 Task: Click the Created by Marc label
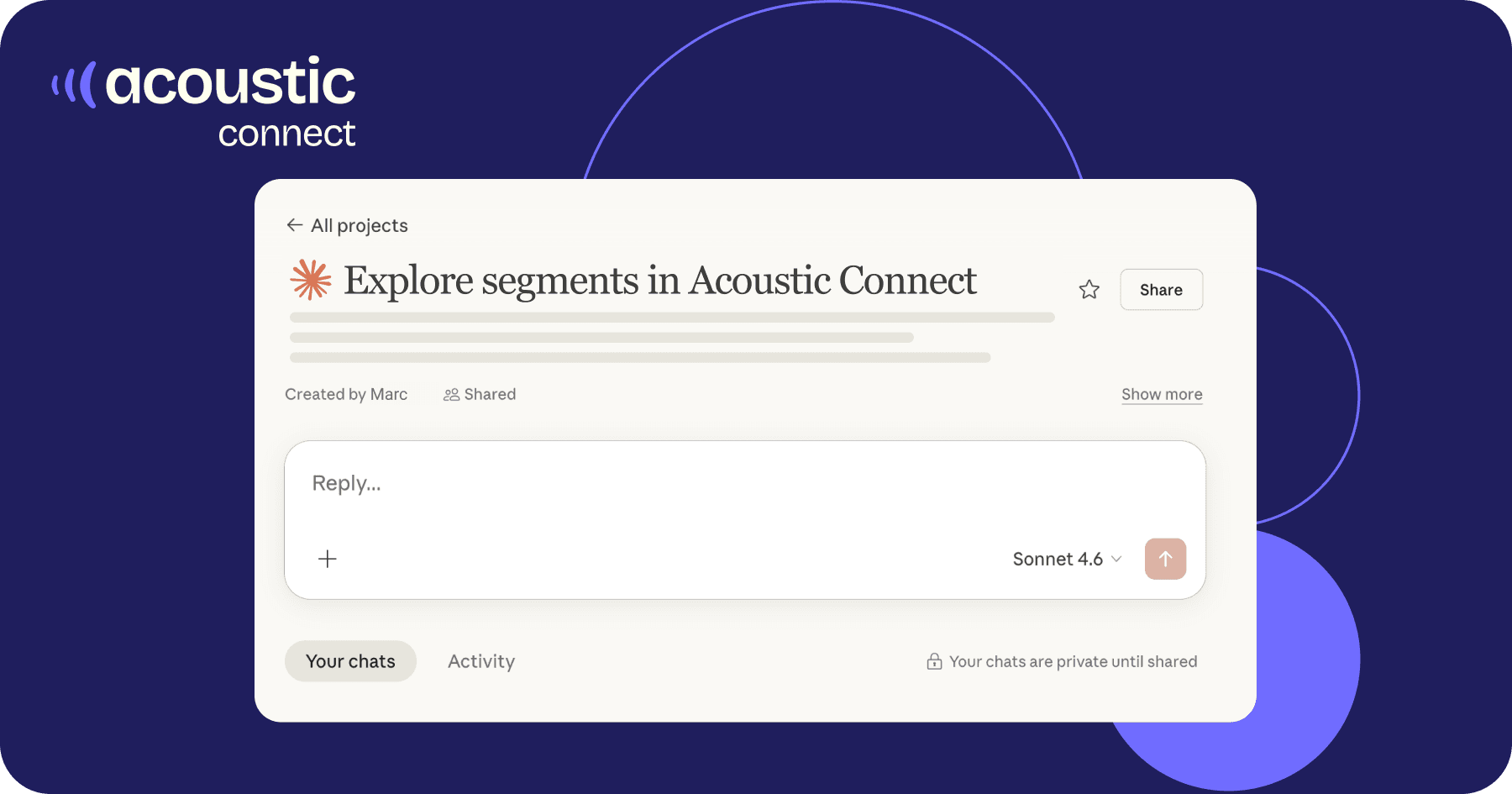pyautogui.click(x=346, y=394)
